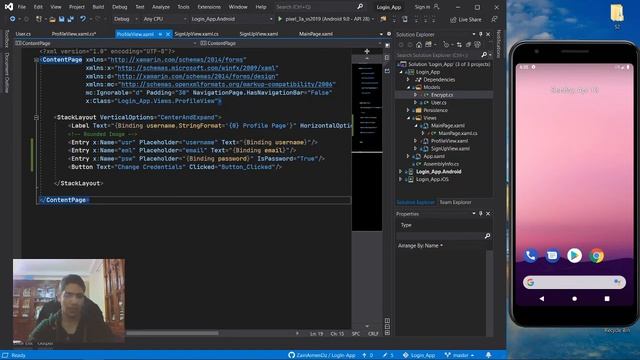Image resolution: width=640 pixels, height=360 pixels.
Task: Click the notifications bell in status bar
Action: [x=488, y=356]
